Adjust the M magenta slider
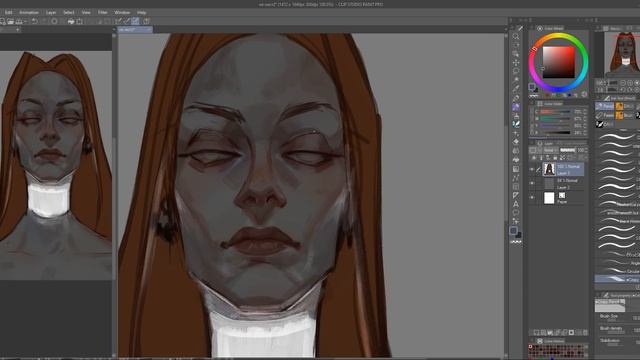The height and width of the screenshot is (360, 640). coord(556,118)
